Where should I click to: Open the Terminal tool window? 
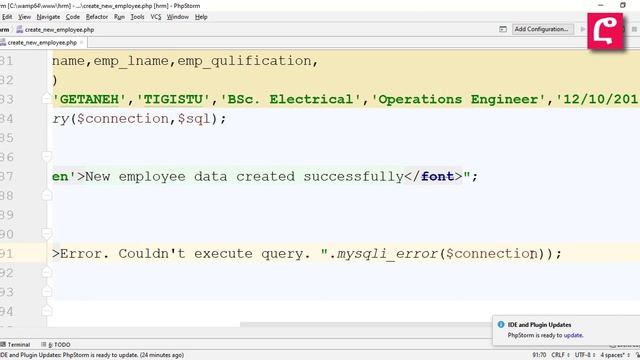[x=16, y=344]
